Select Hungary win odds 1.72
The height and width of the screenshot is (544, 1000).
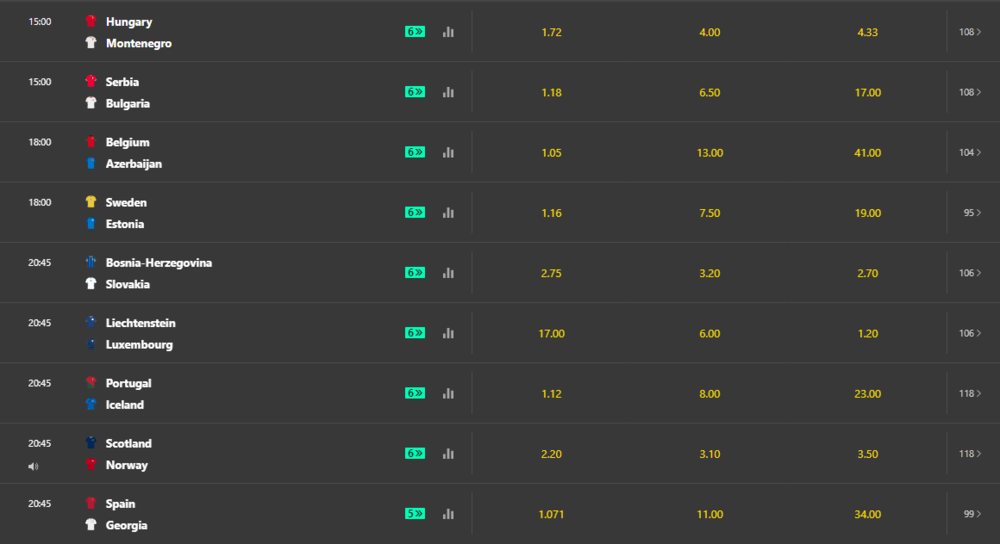(552, 32)
